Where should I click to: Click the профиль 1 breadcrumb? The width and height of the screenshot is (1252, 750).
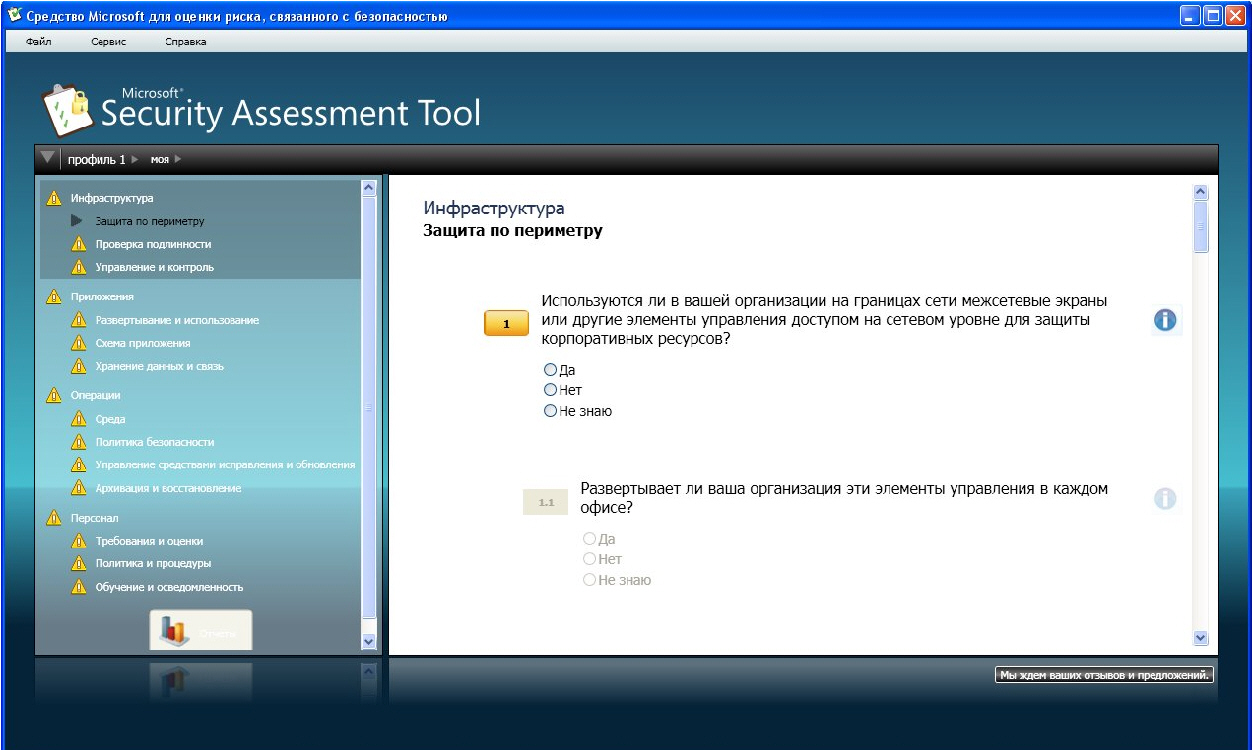coord(97,160)
